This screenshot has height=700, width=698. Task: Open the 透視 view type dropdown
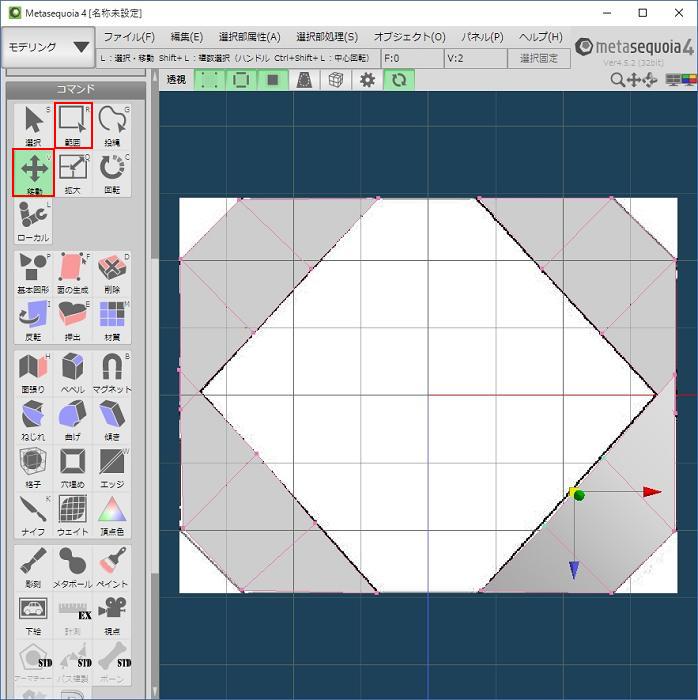tap(176, 80)
